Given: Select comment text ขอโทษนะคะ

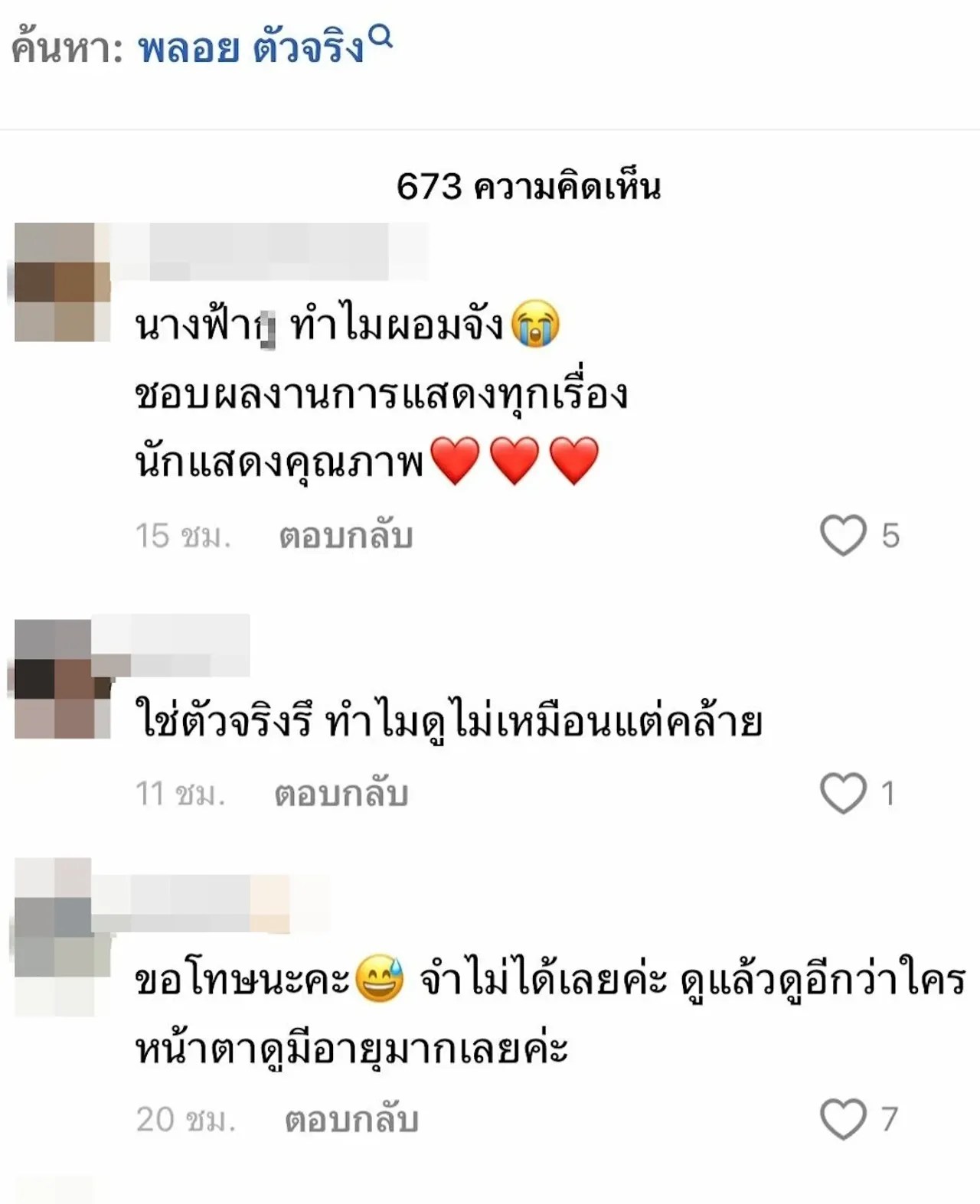Looking at the screenshot, I should 242,980.
